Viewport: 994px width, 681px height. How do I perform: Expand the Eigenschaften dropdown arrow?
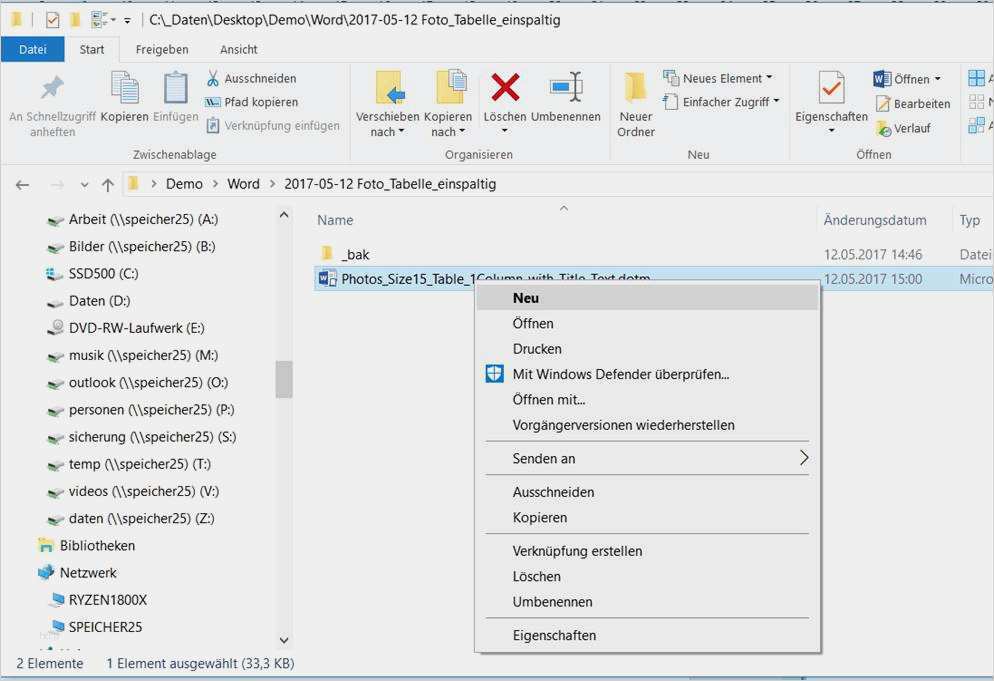[831, 131]
